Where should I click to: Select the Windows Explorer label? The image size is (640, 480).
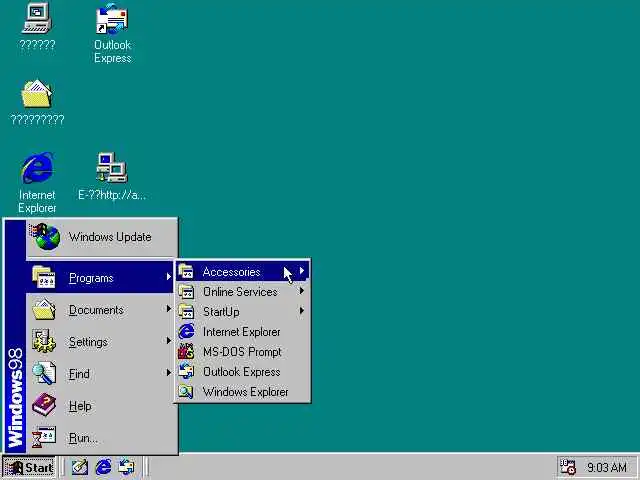246,392
